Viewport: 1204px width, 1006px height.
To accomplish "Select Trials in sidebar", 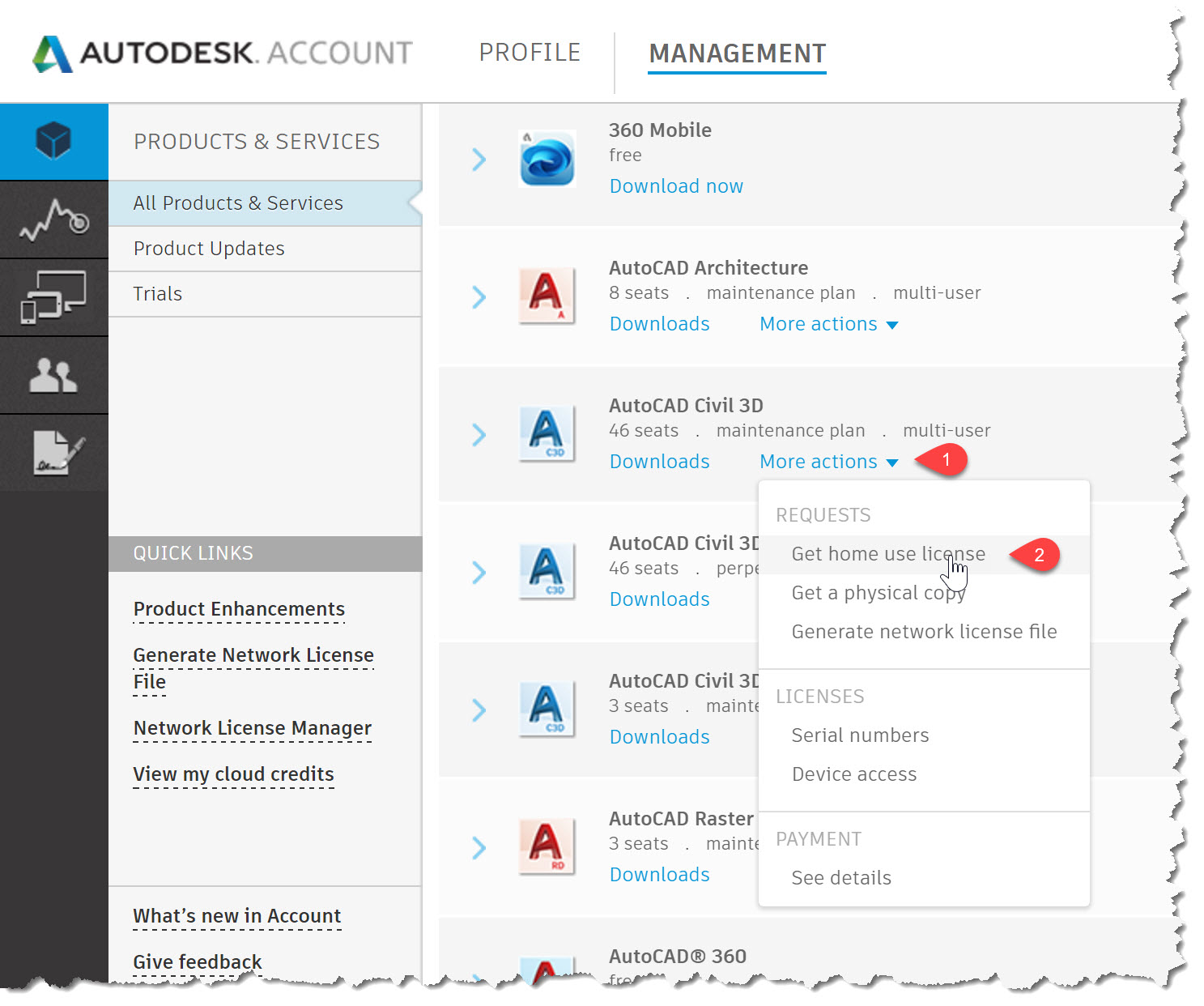I will click(x=265, y=294).
